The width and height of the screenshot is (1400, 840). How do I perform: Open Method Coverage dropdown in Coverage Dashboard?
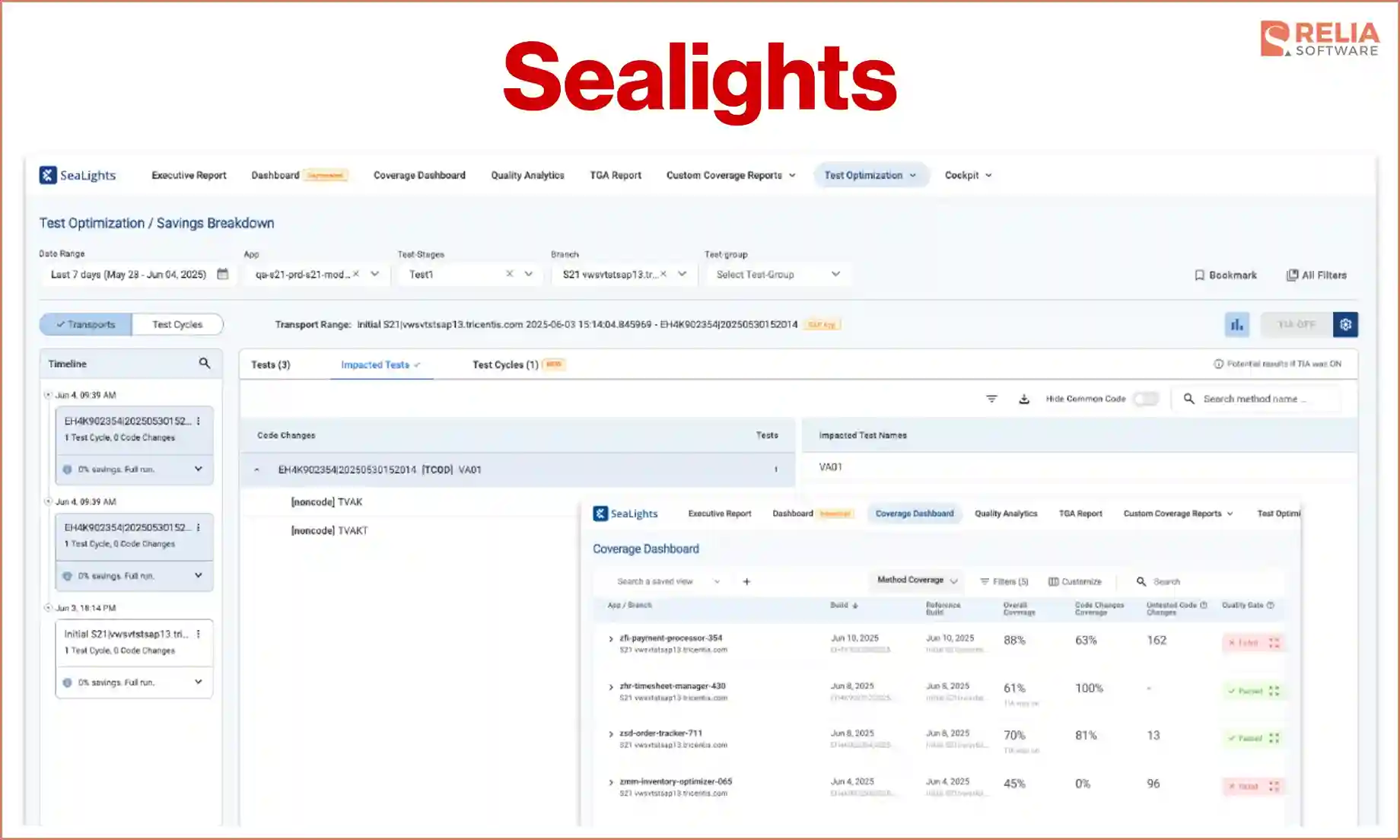point(916,581)
